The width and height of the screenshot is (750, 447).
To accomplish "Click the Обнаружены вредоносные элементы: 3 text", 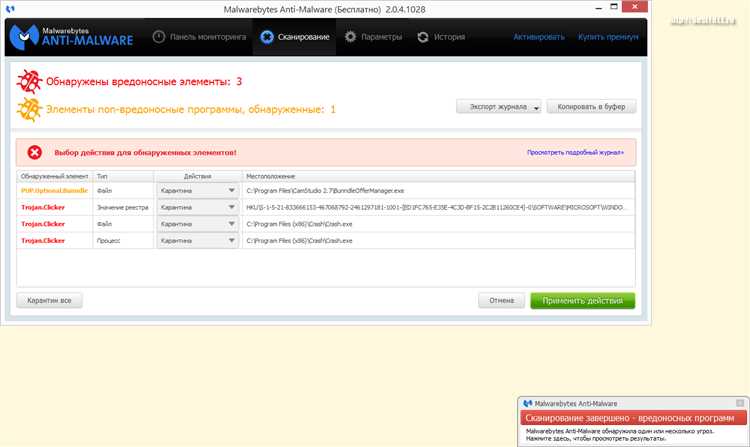I will pos(144,82).
